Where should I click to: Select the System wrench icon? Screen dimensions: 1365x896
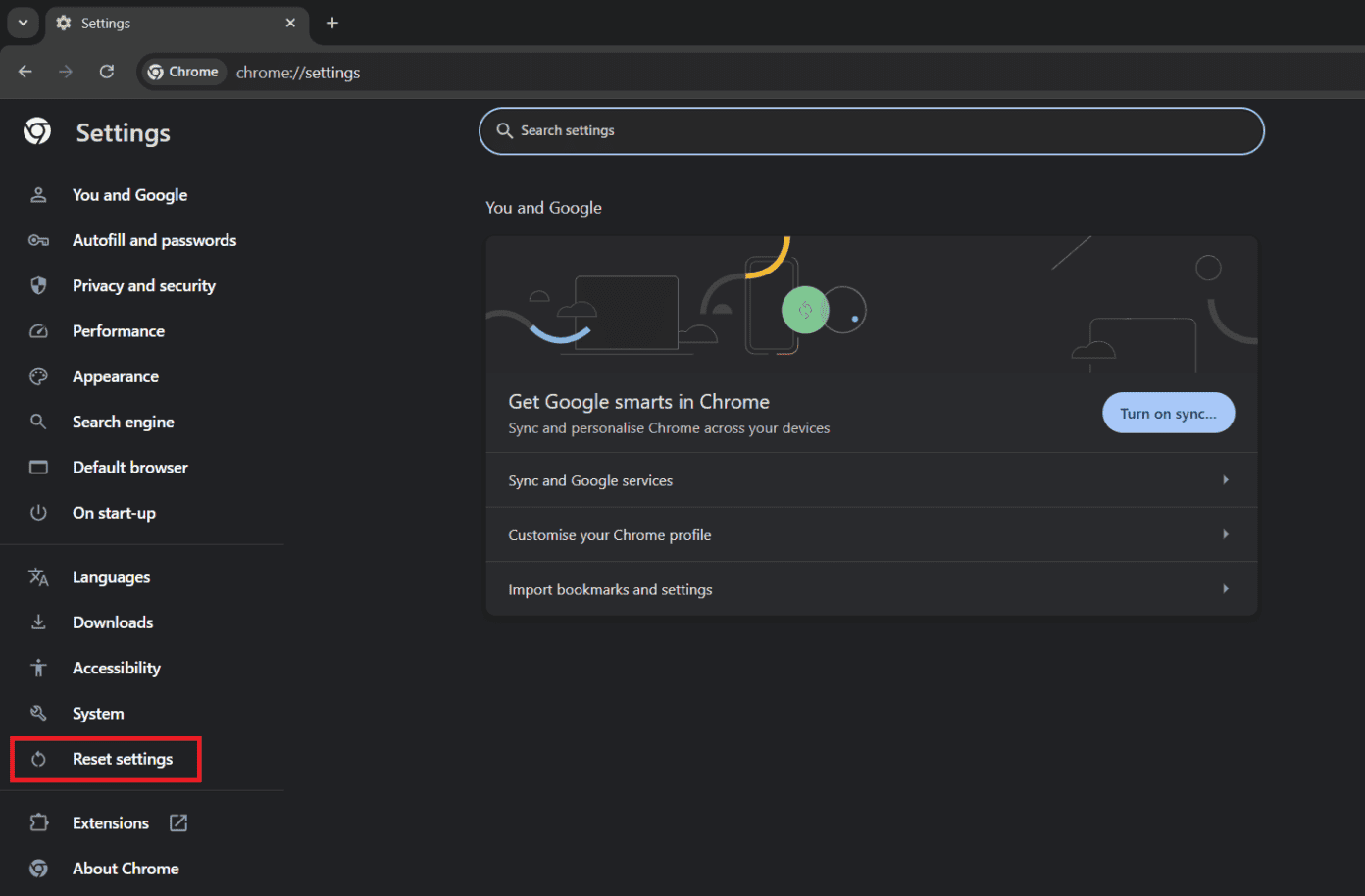(38, 713)
